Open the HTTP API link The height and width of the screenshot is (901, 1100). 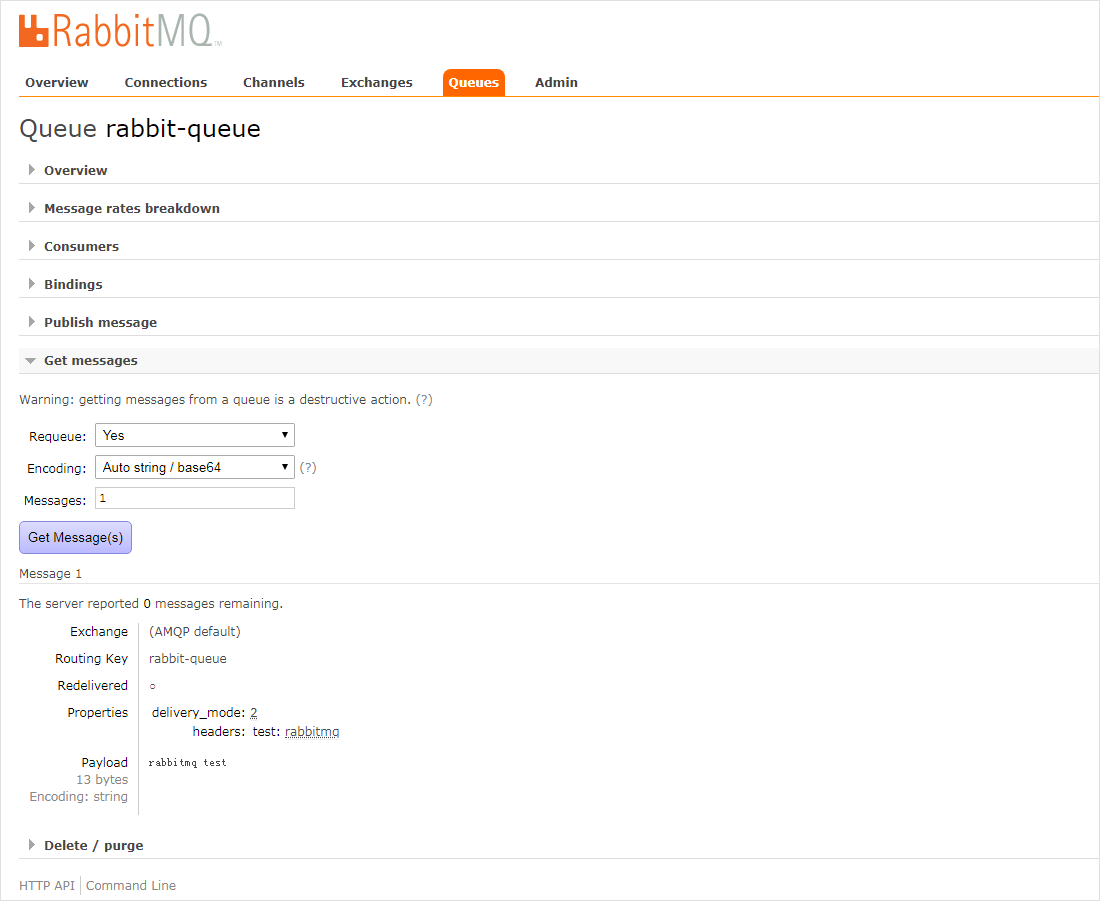(x=46, y=886)
